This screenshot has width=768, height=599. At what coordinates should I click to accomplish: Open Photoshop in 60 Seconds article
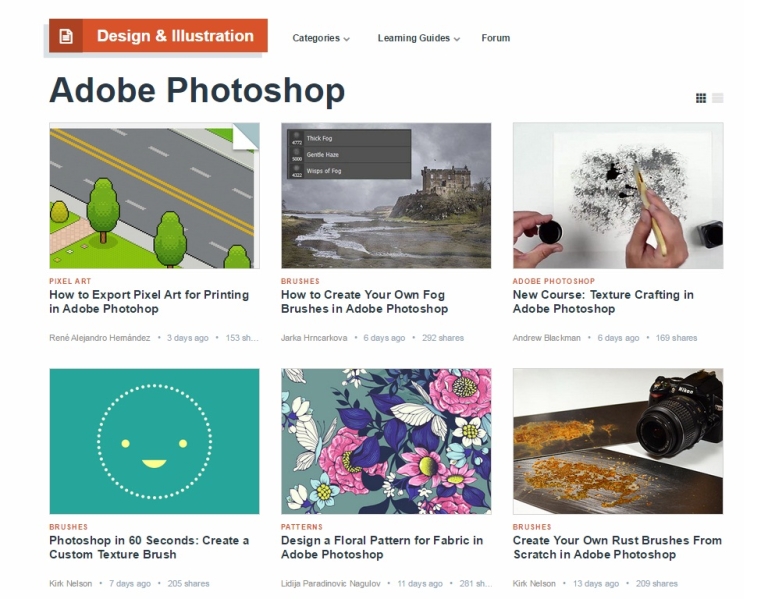click(149, 548)
